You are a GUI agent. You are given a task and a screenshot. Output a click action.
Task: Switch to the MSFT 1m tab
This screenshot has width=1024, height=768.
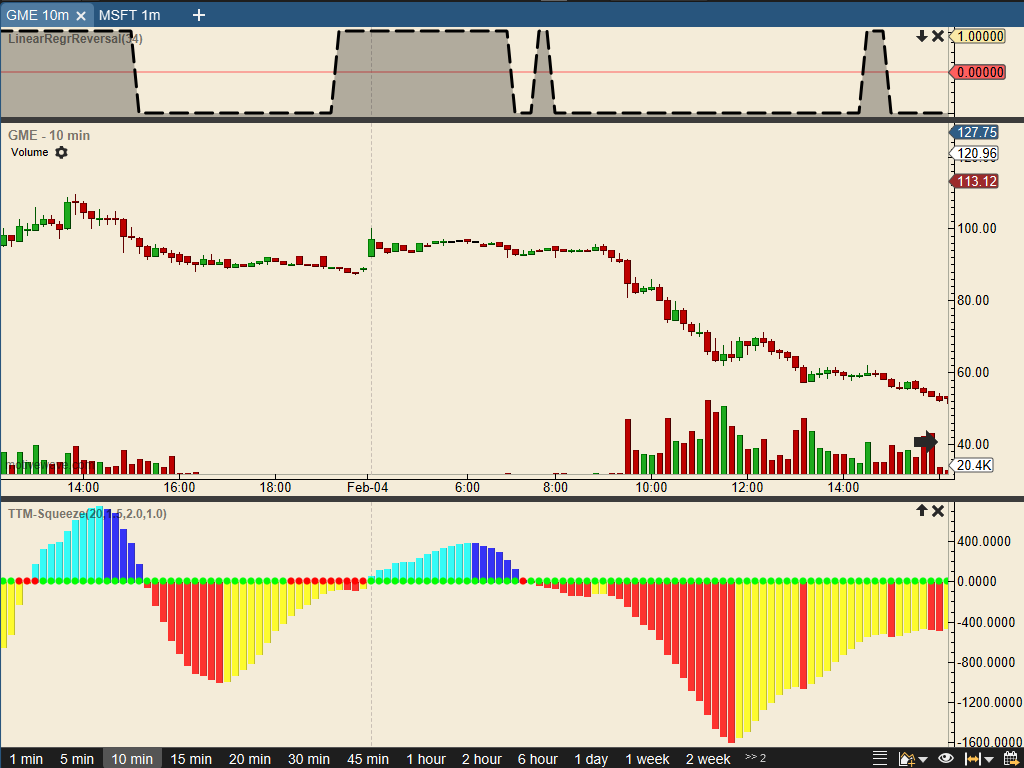point(132,15)
